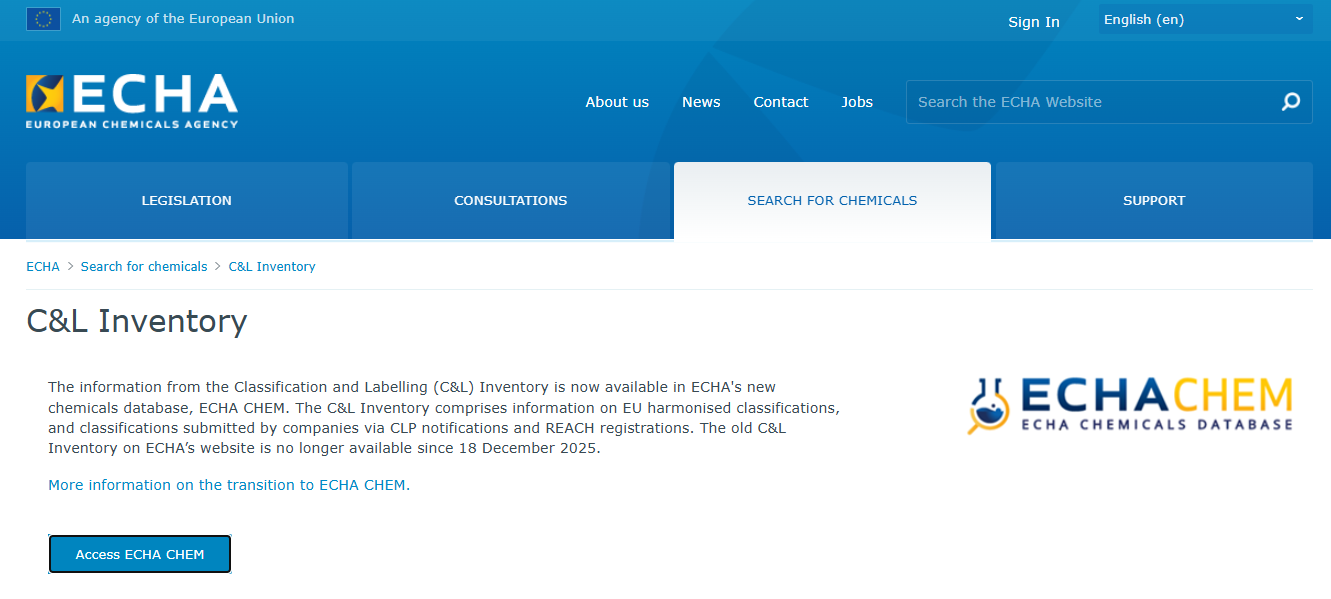
Task: Click the European Union flag icon
Action: 43,19
